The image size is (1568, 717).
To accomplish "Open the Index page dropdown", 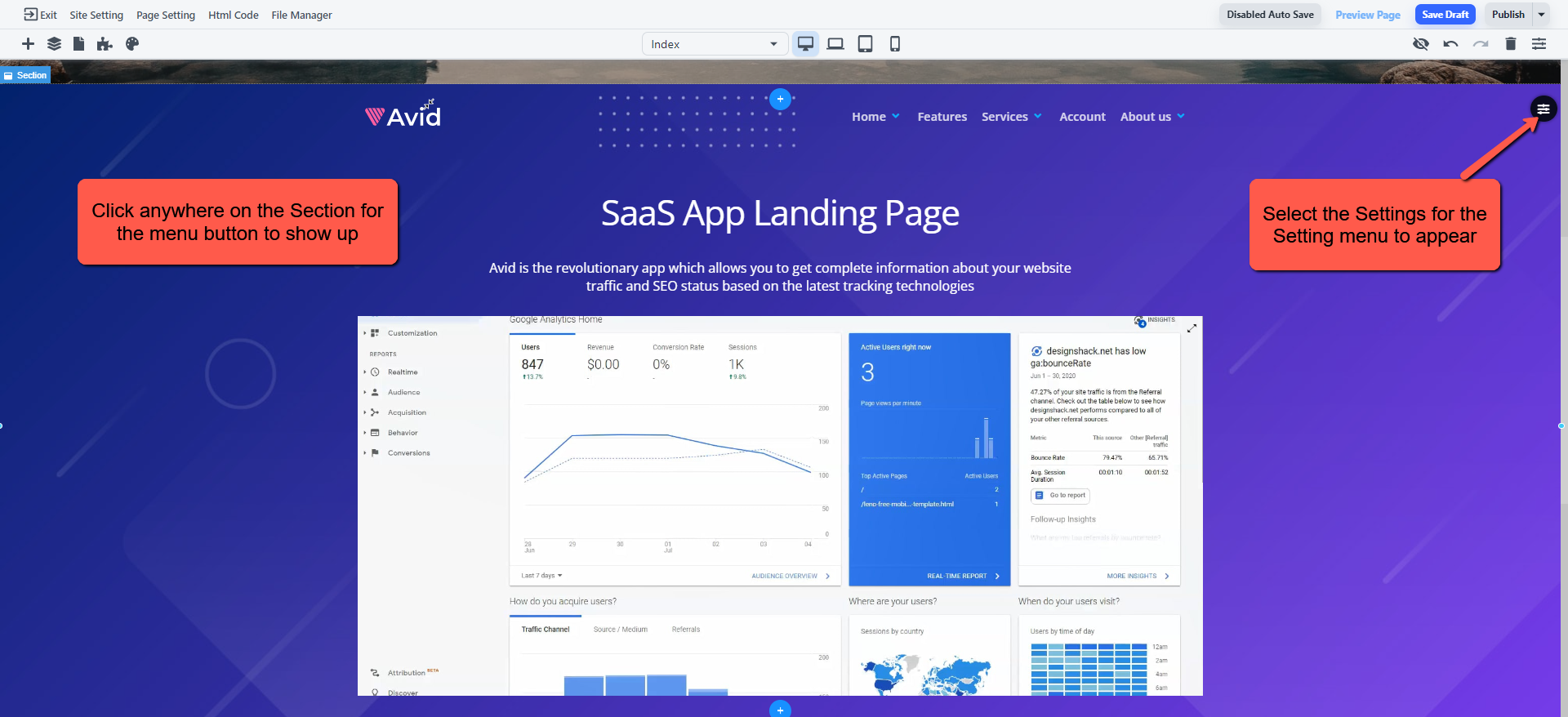I will click(714, 44).
